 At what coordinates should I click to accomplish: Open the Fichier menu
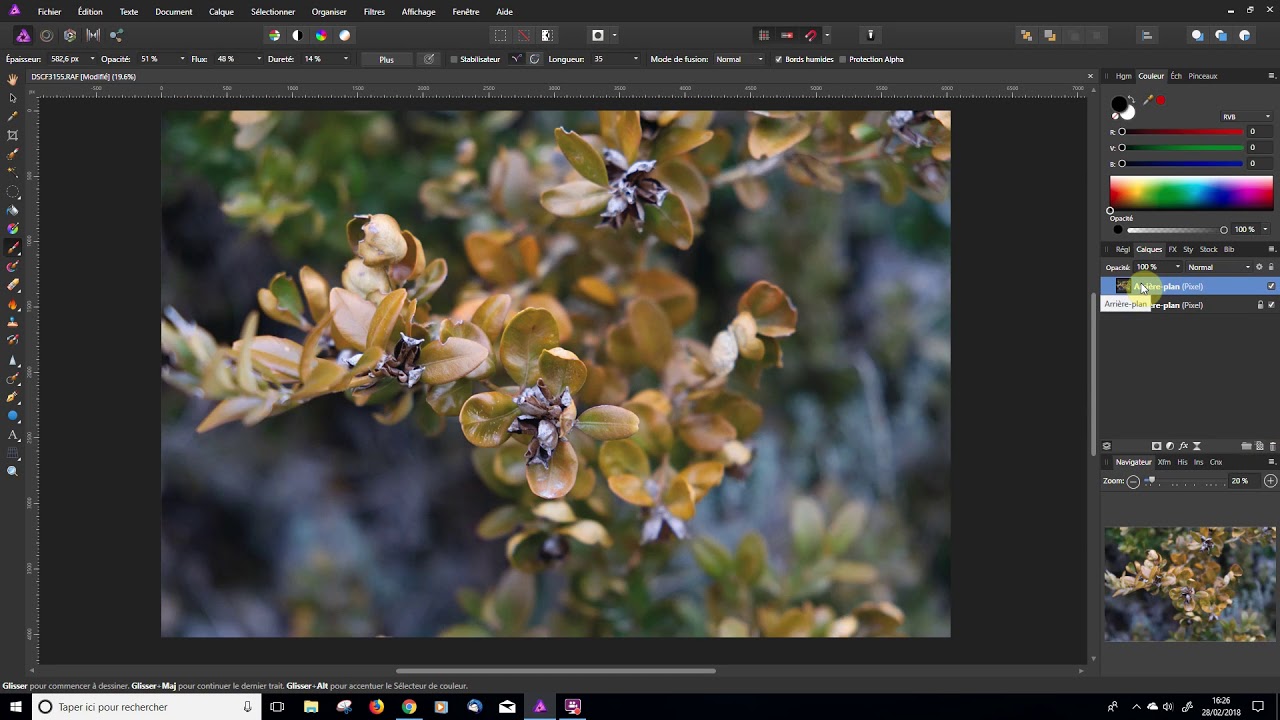[x=49, y=12]
